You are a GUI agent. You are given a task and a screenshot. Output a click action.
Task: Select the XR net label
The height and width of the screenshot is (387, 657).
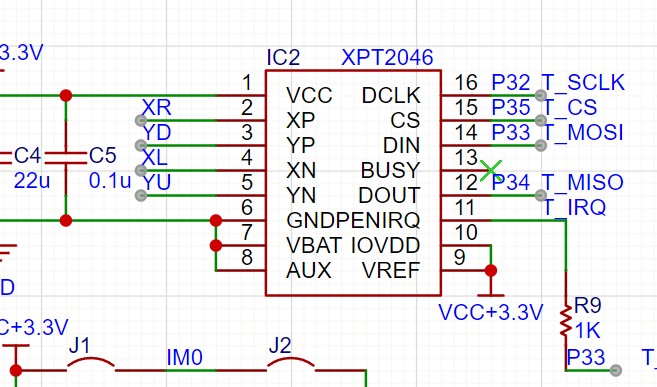(156, 108)
